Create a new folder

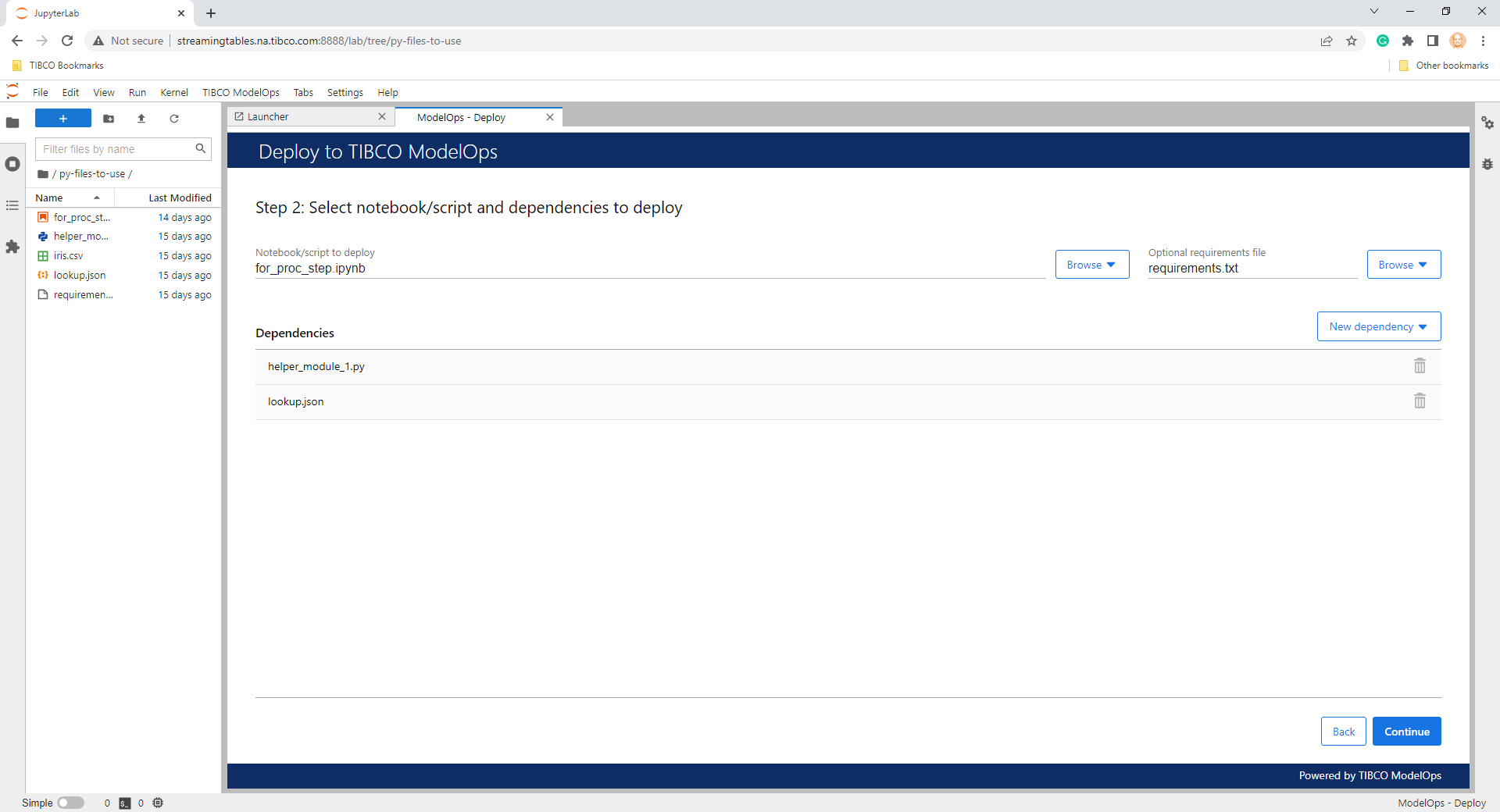(x=109, y=119)
